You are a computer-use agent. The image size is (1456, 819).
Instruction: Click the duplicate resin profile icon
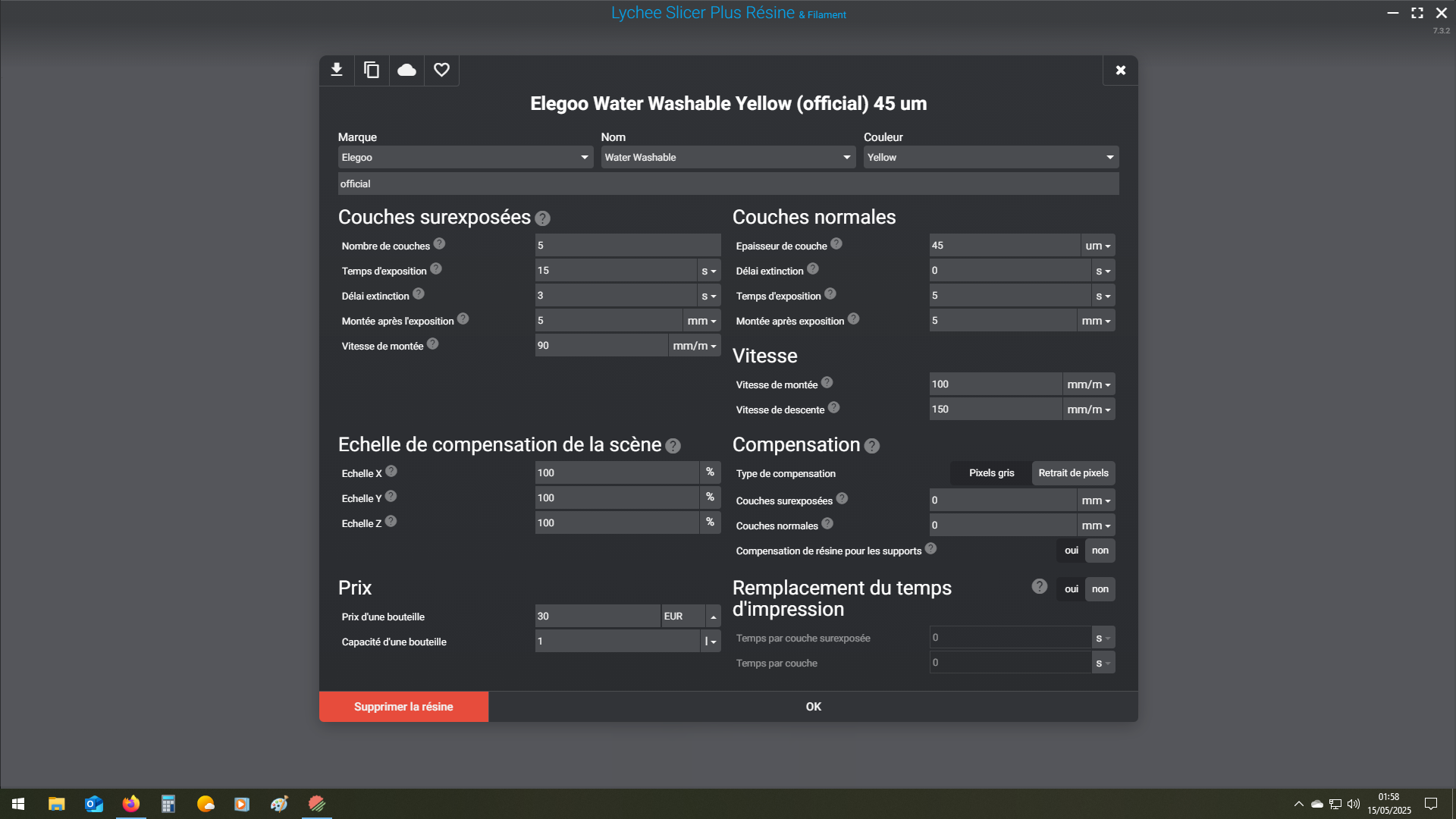coord(372,71)
